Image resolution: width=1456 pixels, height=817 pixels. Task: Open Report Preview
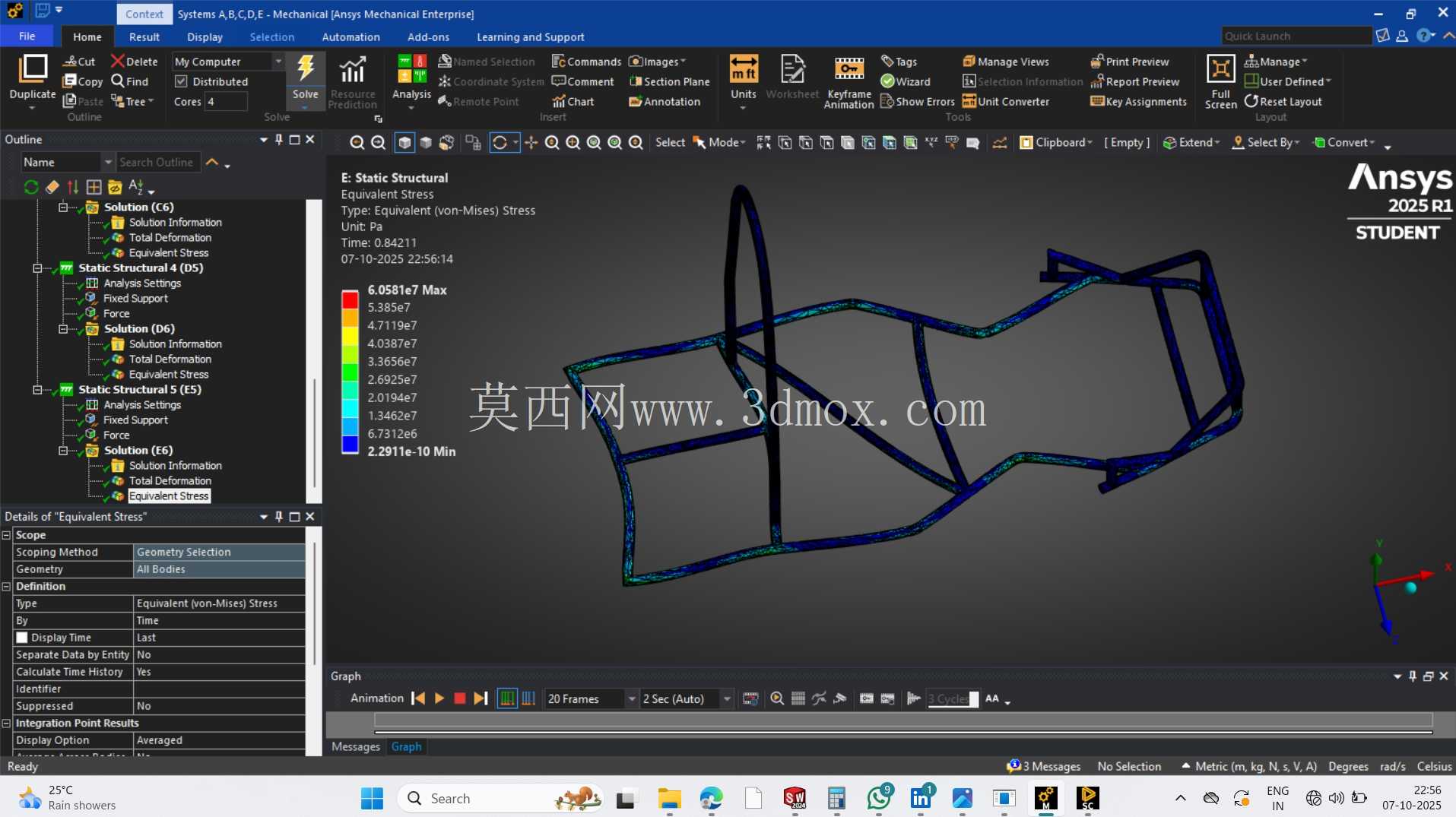tap(1135, 81)
